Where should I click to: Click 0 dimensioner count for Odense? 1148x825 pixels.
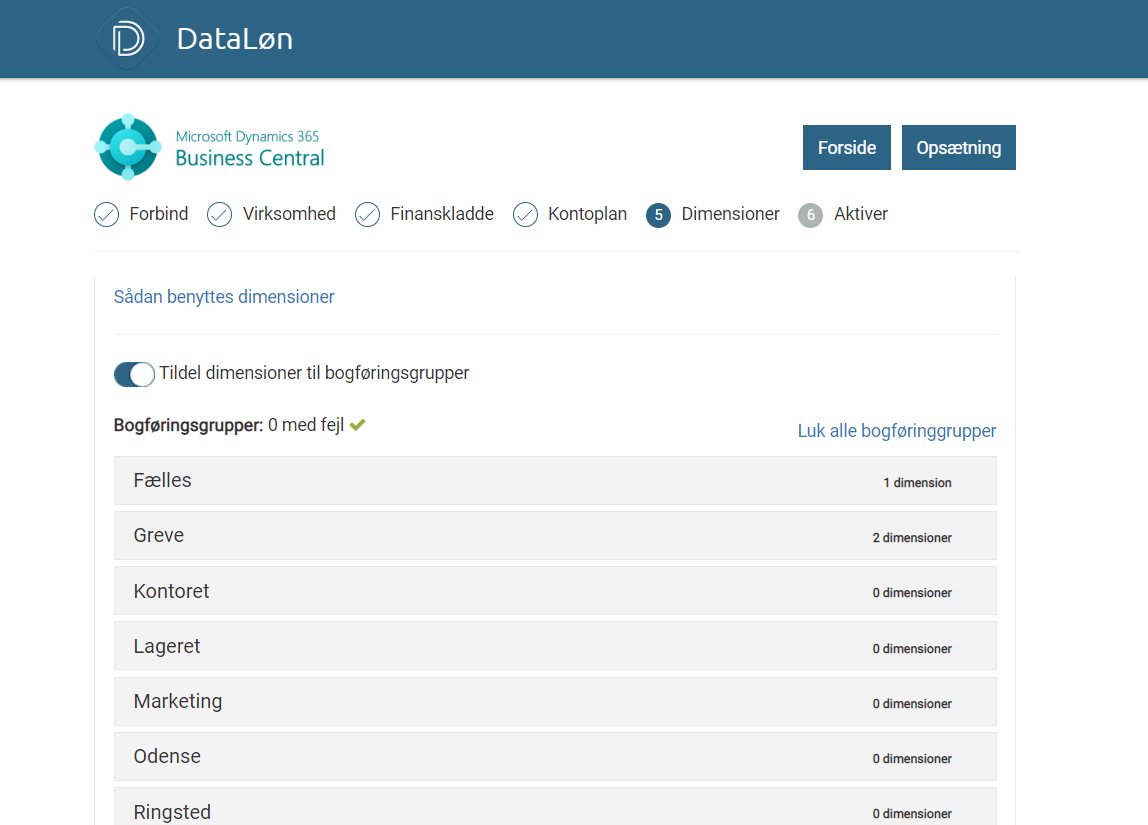[x=912, y=758]
